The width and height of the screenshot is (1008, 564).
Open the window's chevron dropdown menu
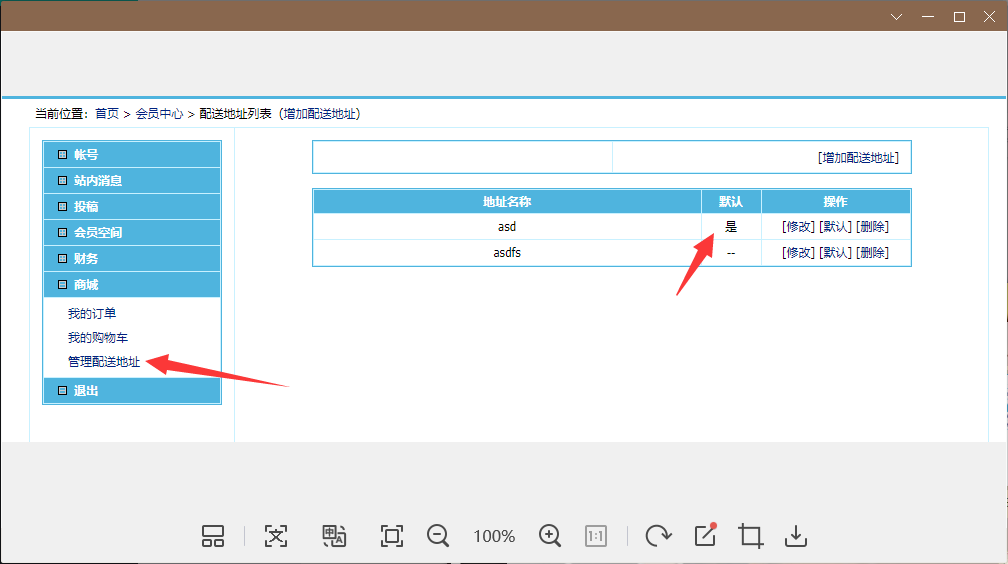[896, 16]
